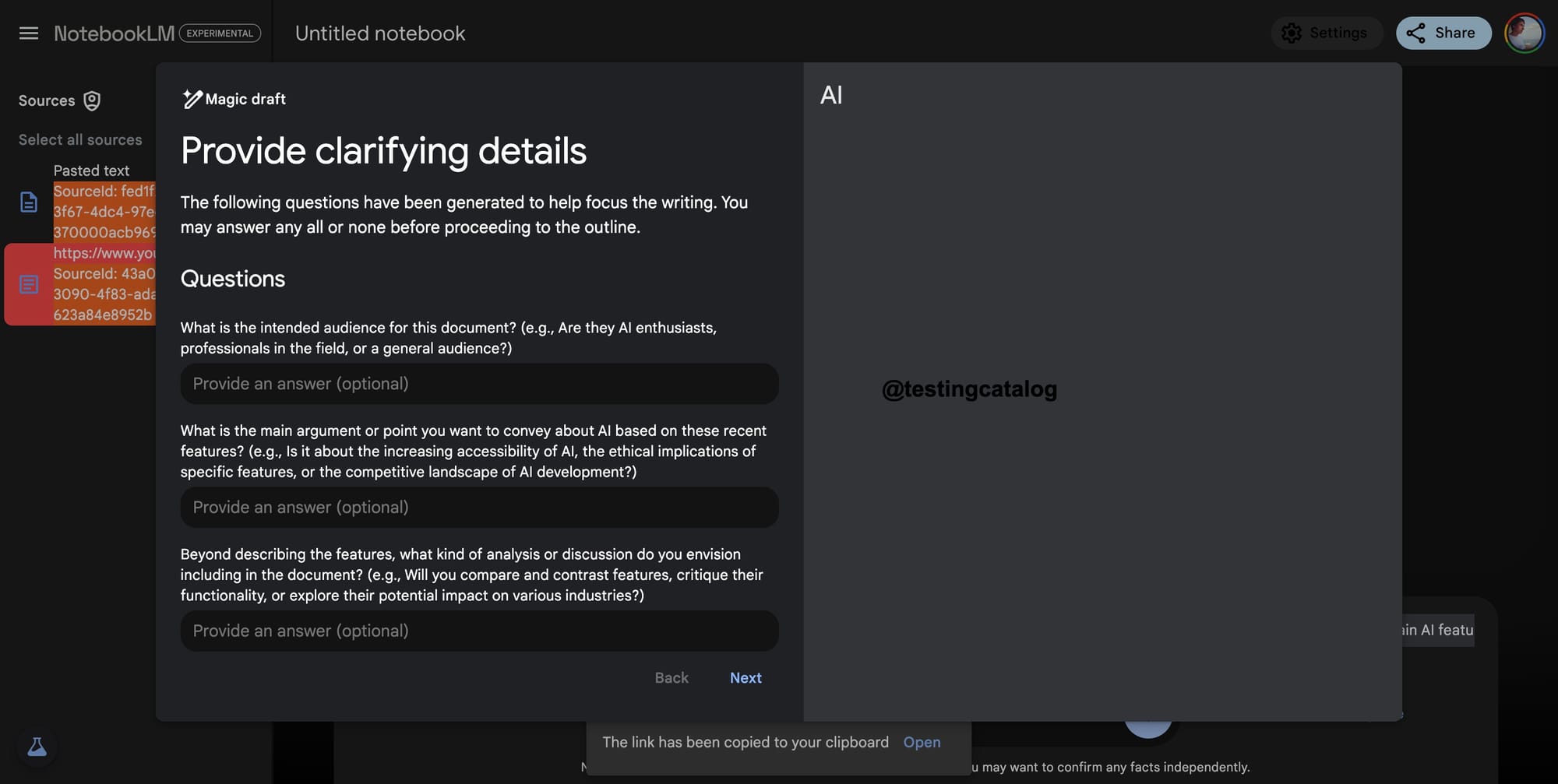This screenshot has width=1558, height=784.
Task: Click the Untitled notebook title
Action: pyautogui.click(x=380, y=33)
